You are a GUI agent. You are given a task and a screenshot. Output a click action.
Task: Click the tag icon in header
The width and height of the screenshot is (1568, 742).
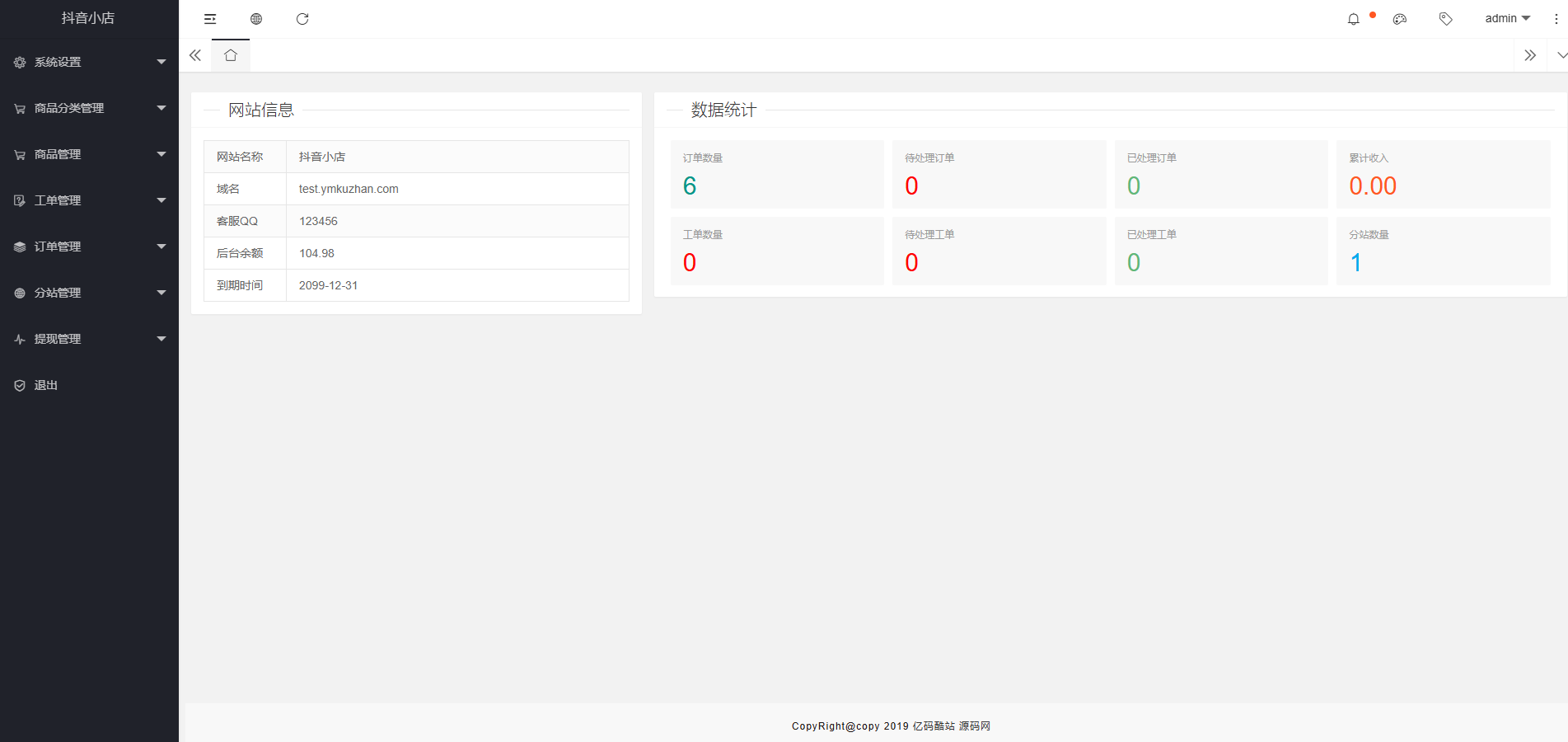(1445, 19)
